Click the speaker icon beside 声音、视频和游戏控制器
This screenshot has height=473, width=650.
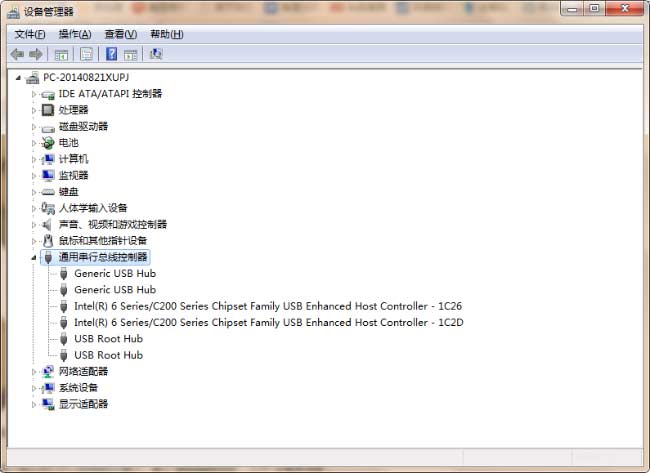(47, 225)
